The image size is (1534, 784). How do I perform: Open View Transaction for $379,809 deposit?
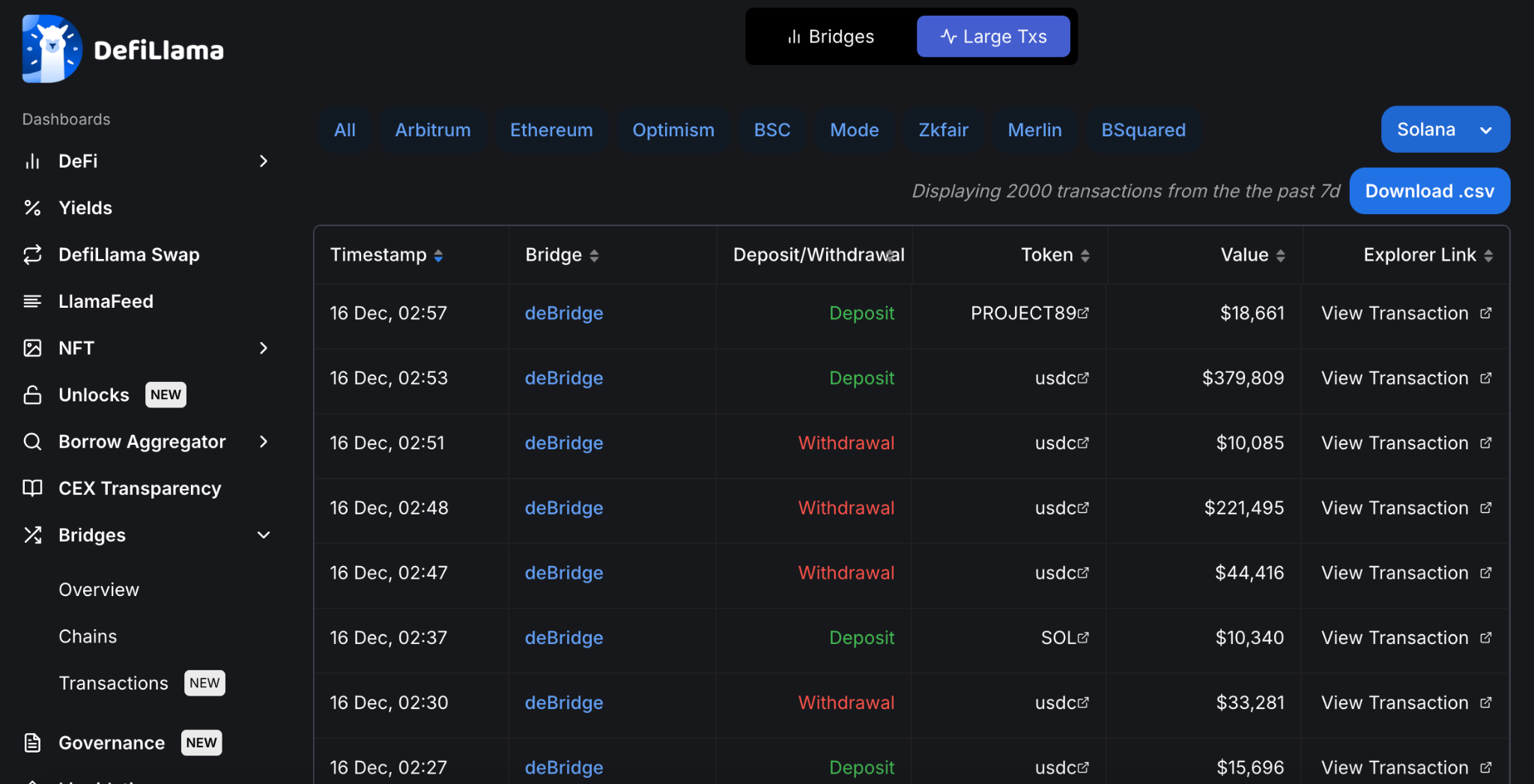(x=1406, y=378)
